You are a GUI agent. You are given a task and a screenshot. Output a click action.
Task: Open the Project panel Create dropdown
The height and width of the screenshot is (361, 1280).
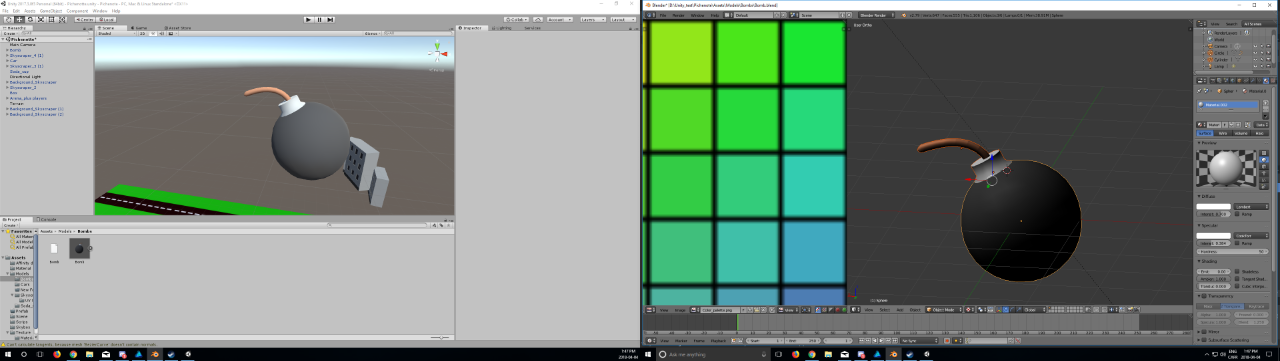[x=10, y=225]
